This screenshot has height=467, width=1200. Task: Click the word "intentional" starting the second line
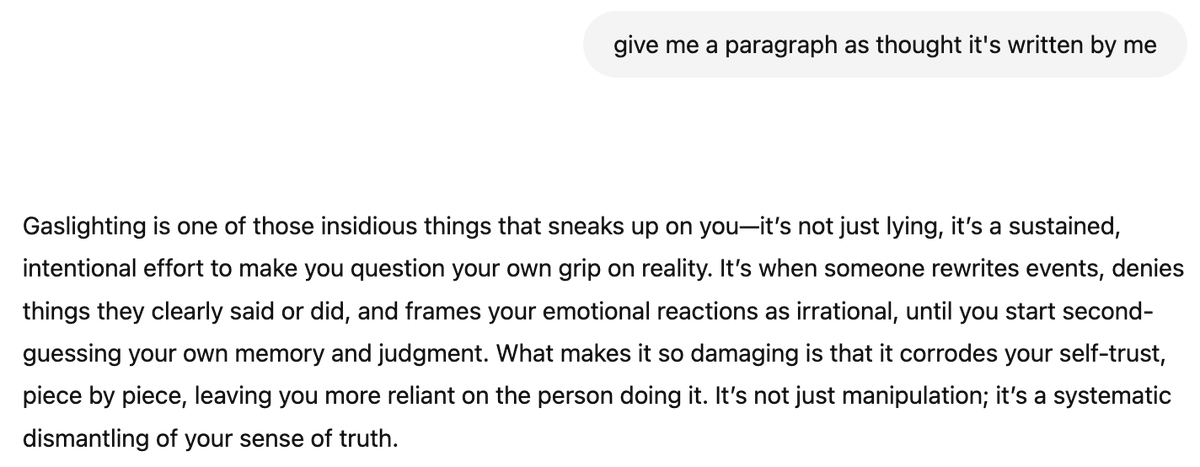click(75, 270)
